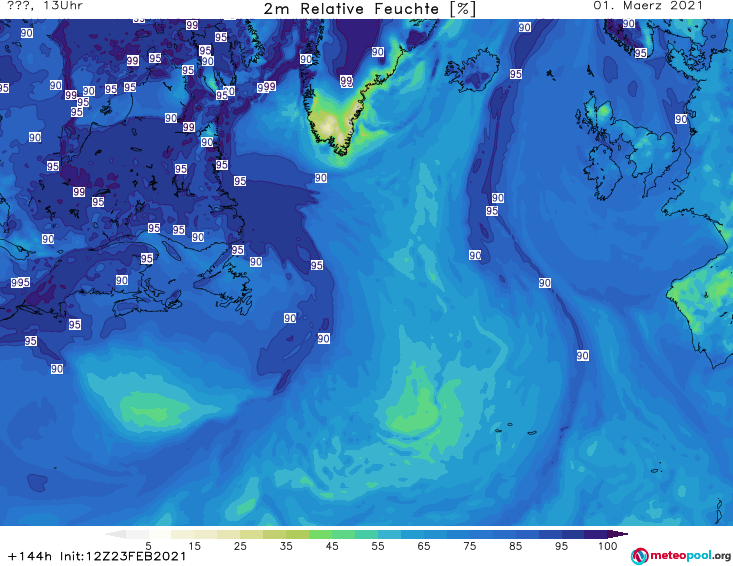Viewport: 733px width, 566px height.
Task: Click the colorbar scale label "65"
Action: coord(424,546)
